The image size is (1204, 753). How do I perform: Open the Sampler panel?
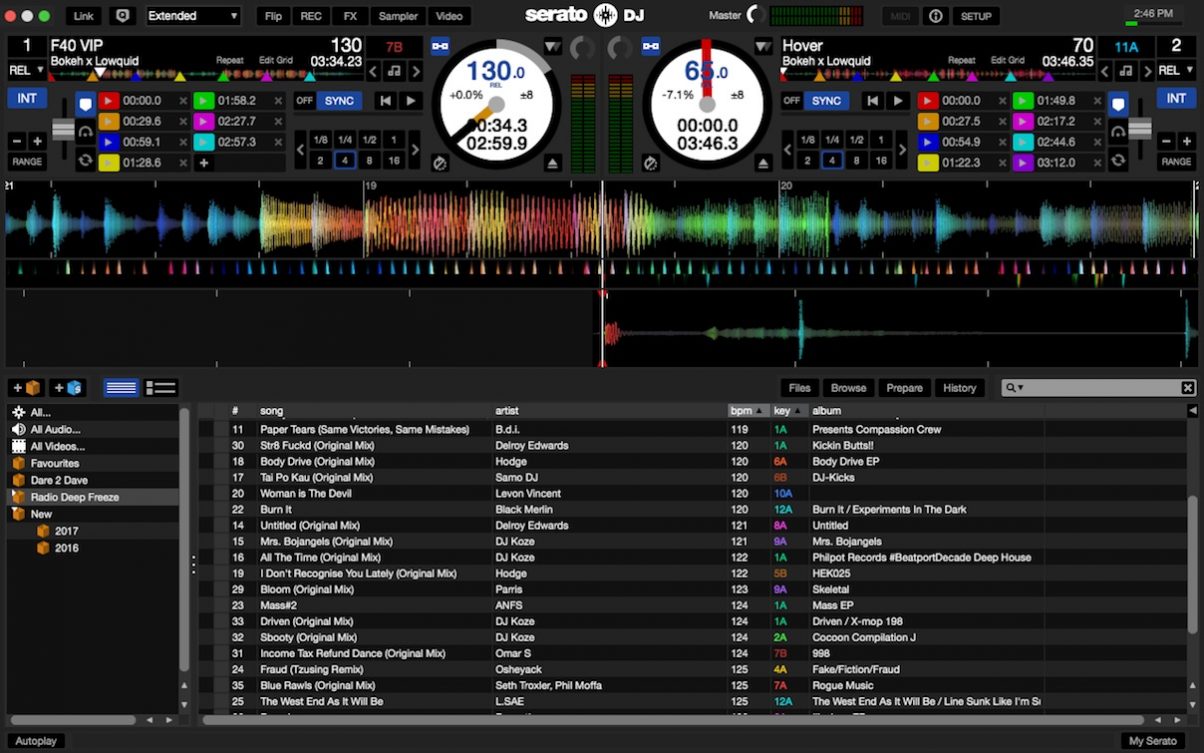tap(397, 16)
